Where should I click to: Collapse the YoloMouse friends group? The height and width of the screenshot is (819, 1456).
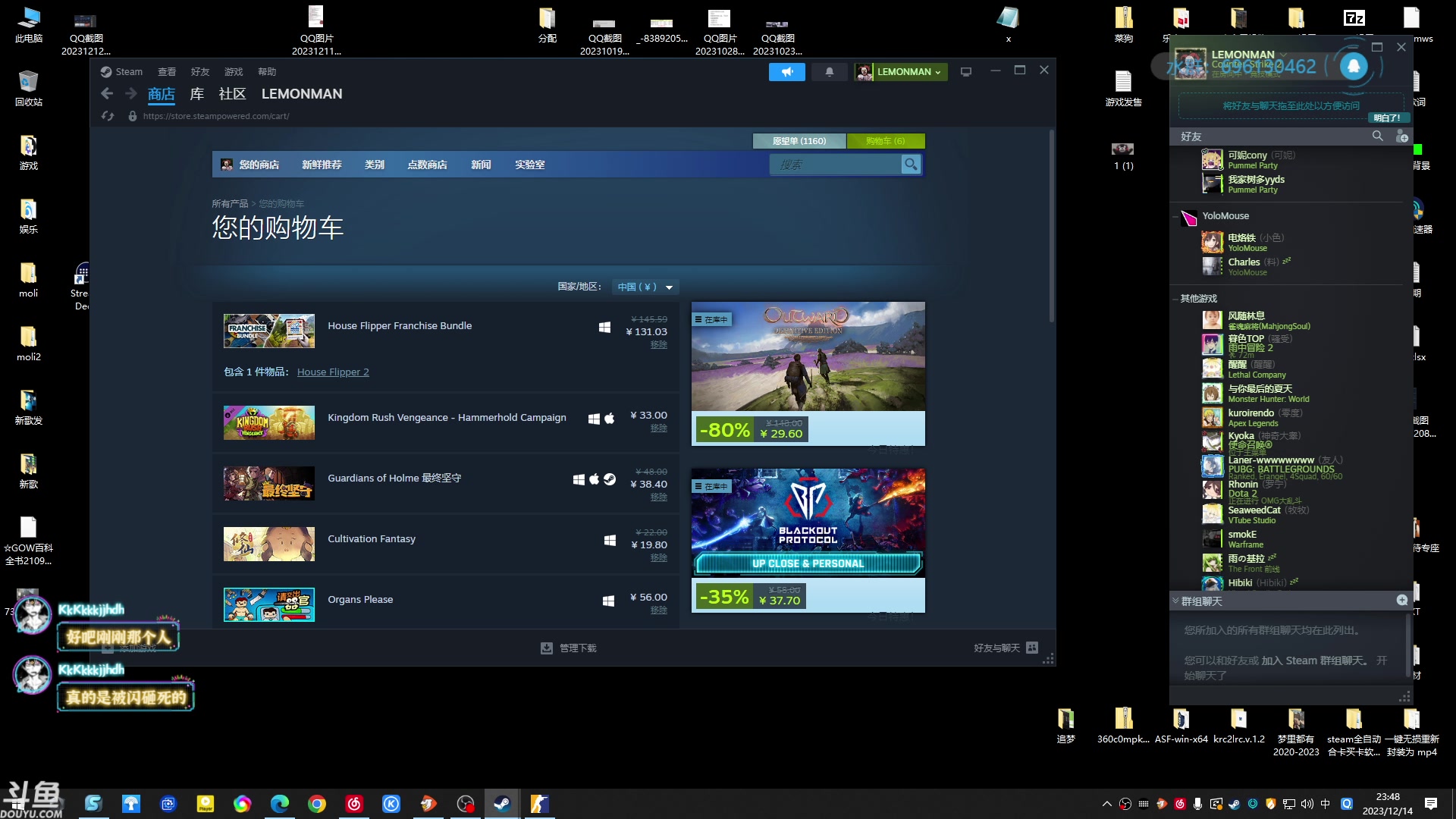(x=1176, y=217)
